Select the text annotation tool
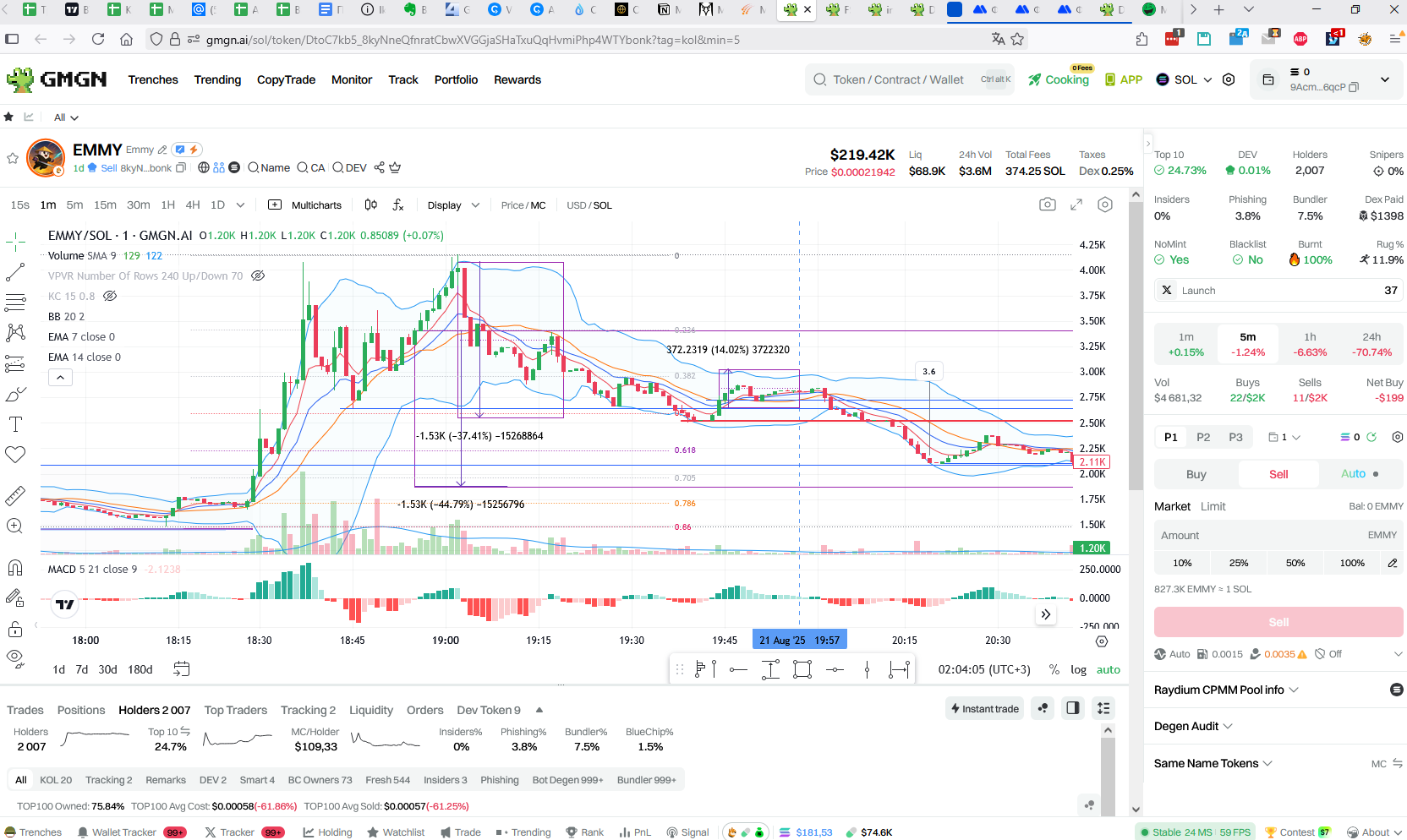The width and height of the screenshot is (1407, 840). (15, 424)
